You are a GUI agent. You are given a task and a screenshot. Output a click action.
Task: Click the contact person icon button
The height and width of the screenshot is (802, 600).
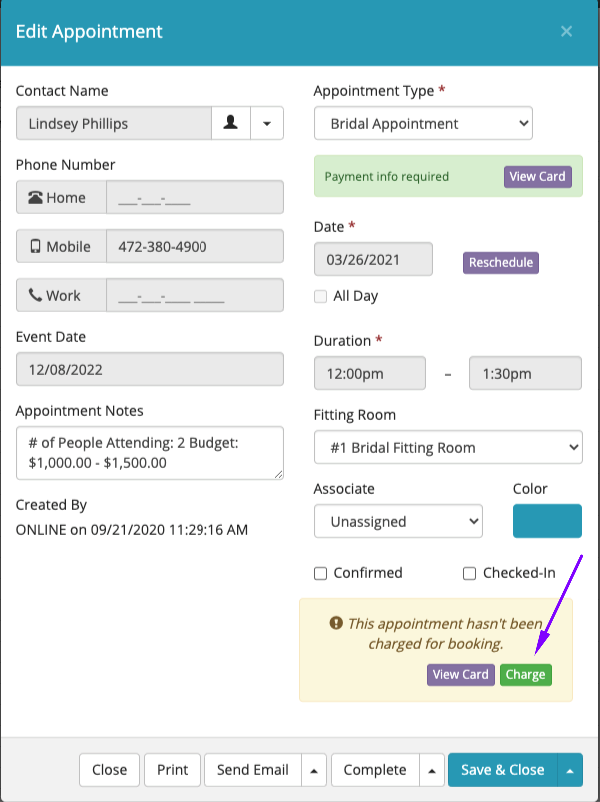click(232, 124)
